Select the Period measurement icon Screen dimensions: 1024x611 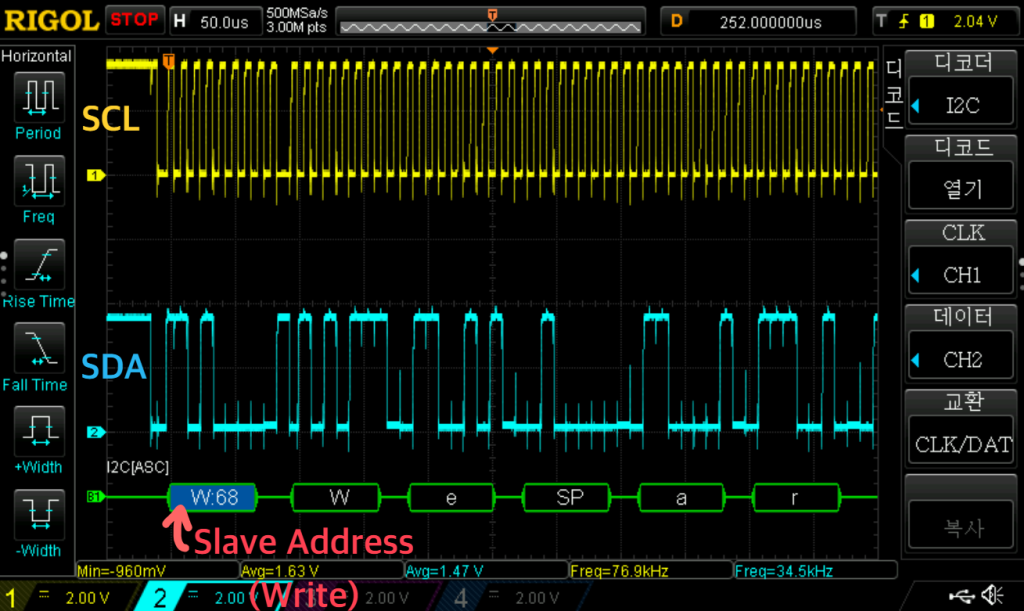[39, 98]
